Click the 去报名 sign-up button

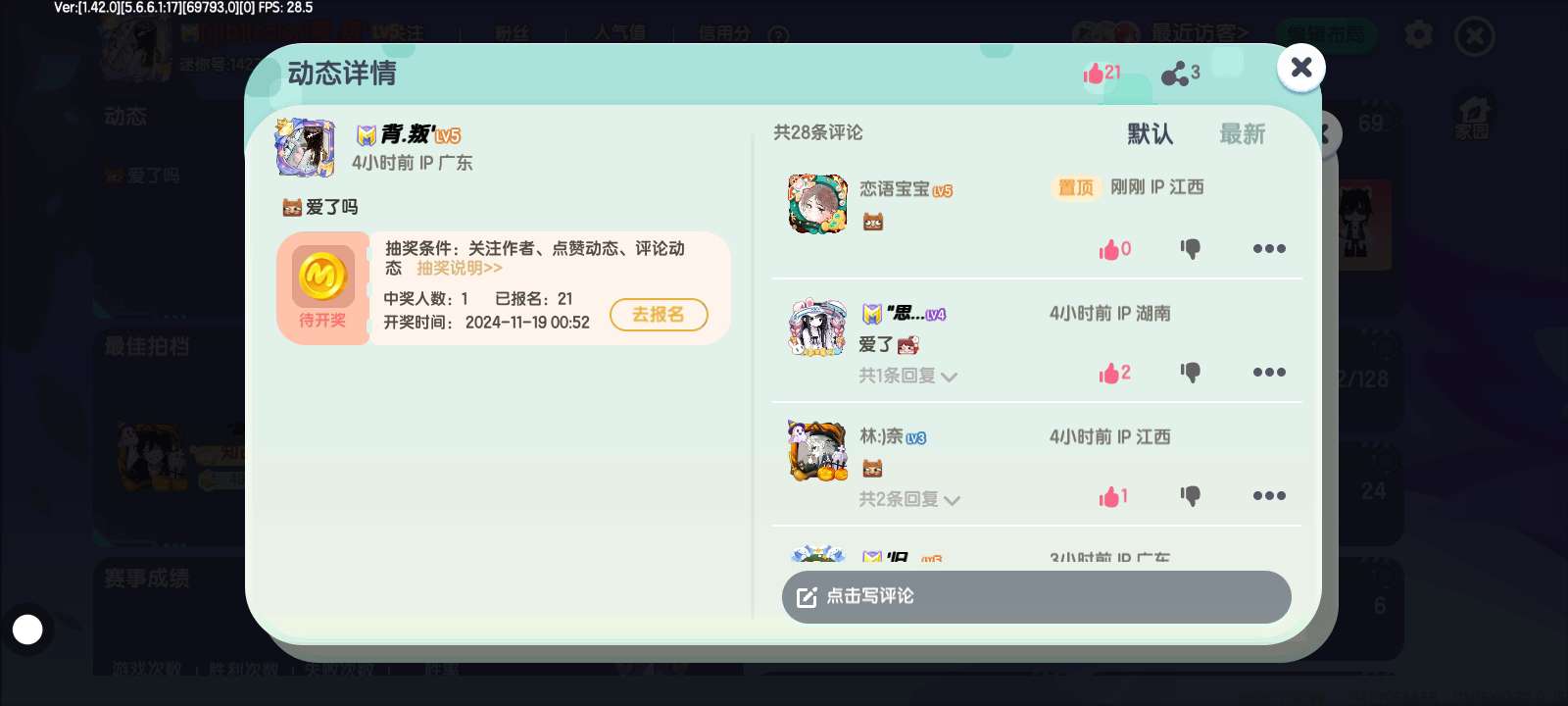coord(659,315)
